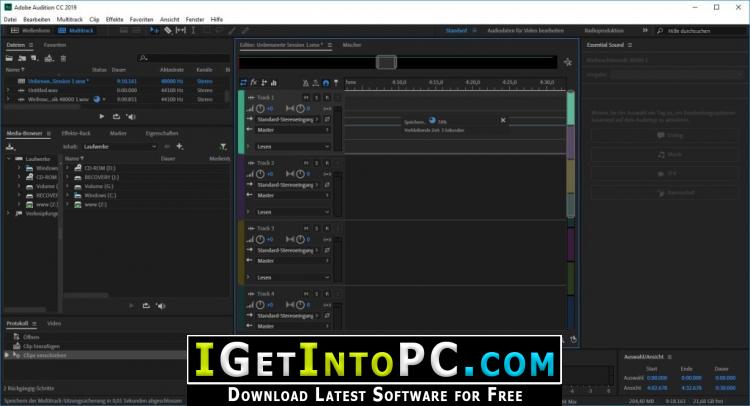Open the Ansicht menu
This screenshot has width=750, height=406.
[170, 20]
